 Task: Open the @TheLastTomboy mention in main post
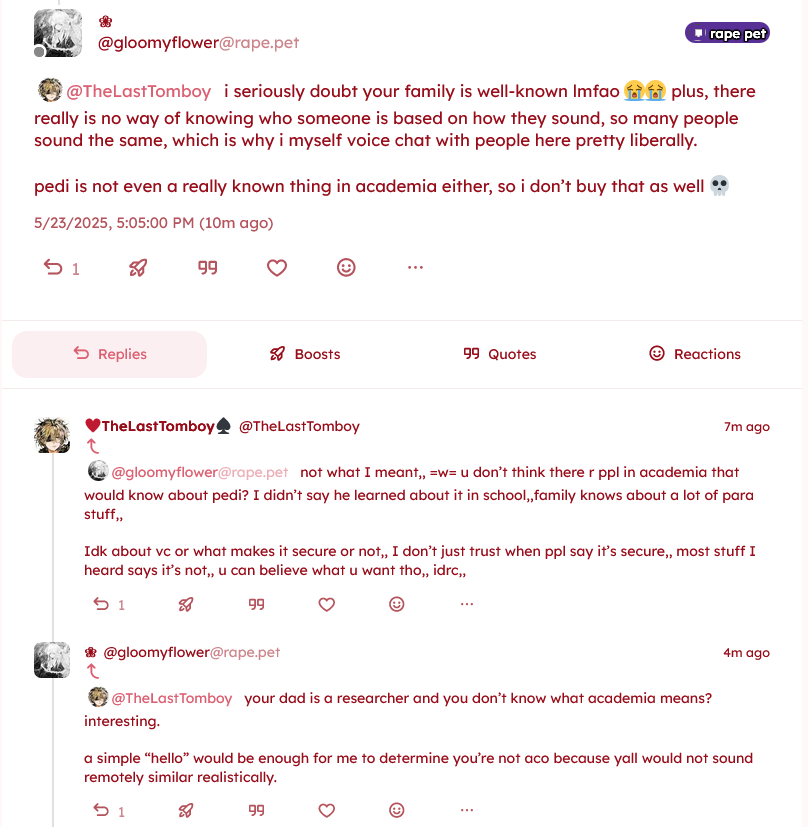138,92
